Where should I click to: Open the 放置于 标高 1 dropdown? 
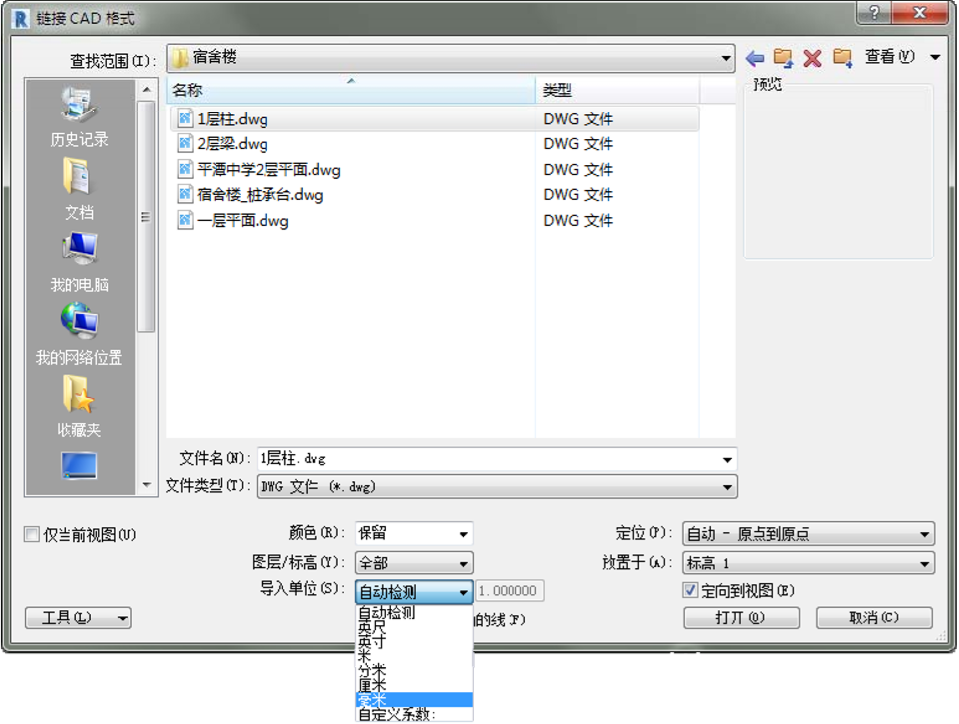point(808,563)
